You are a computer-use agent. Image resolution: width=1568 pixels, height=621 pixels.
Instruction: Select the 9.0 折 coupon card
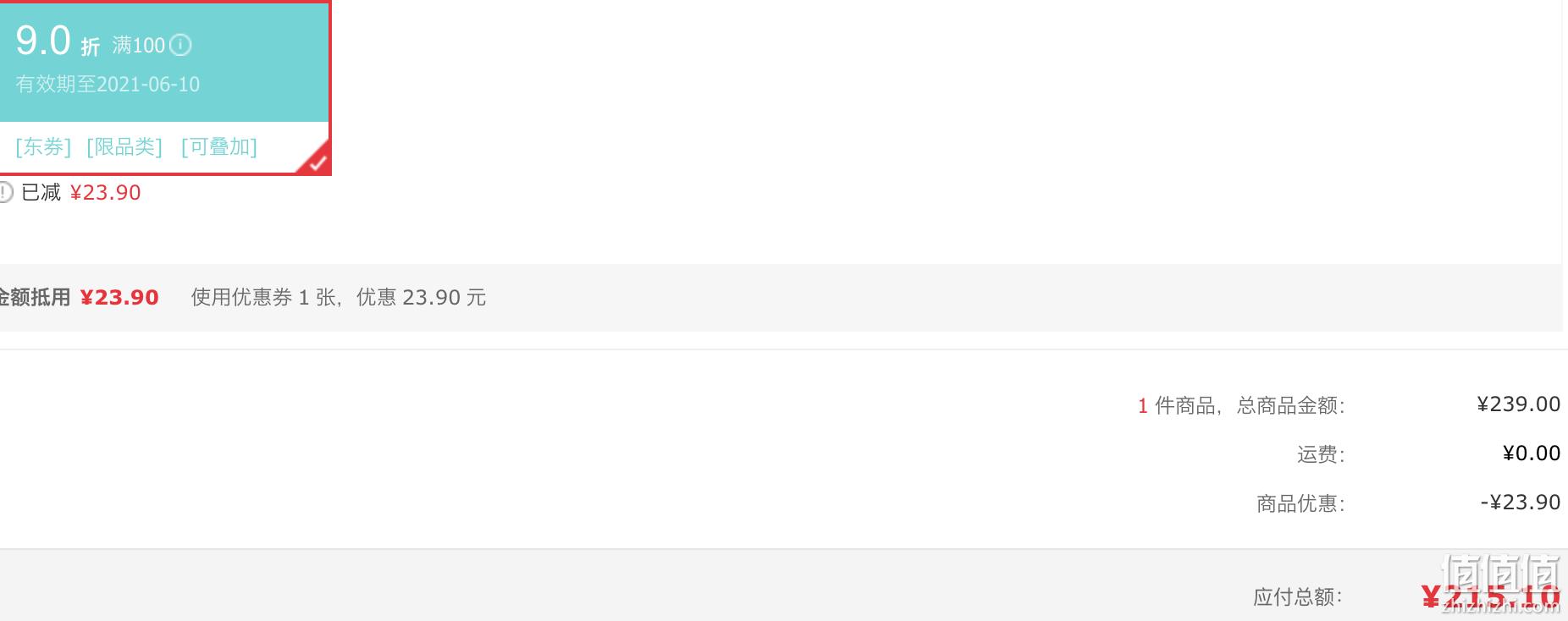pos(165,88)
